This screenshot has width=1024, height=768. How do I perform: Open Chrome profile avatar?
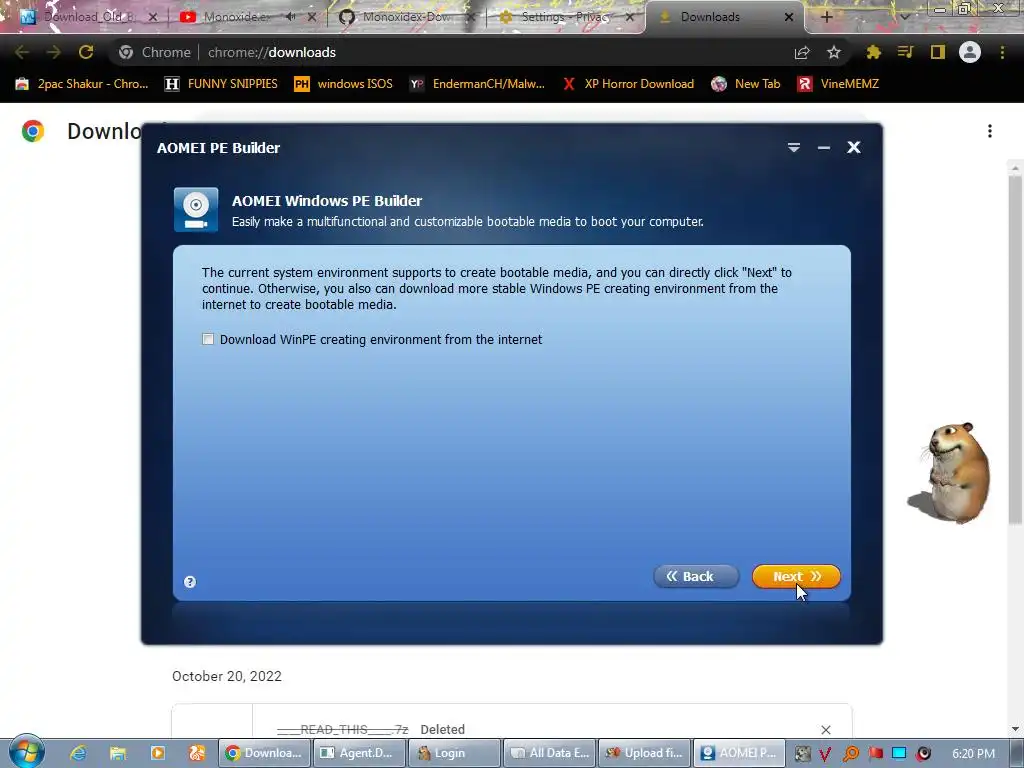(970, 52)
